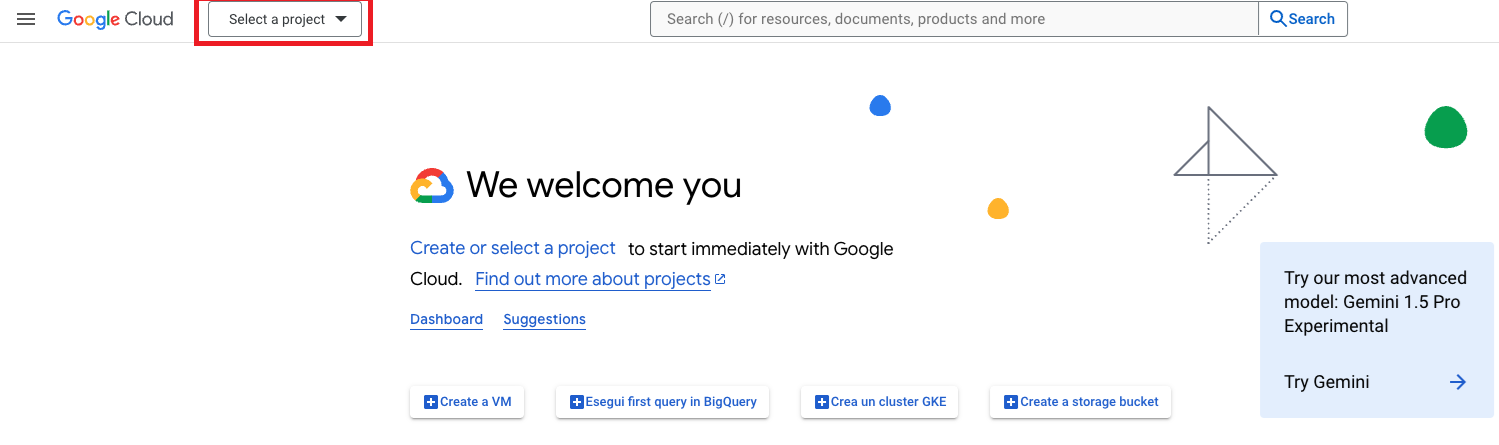This screenshot has height=445, width=1499.
Task: Open the Select a project dropdown
Action: pos(285,19)
